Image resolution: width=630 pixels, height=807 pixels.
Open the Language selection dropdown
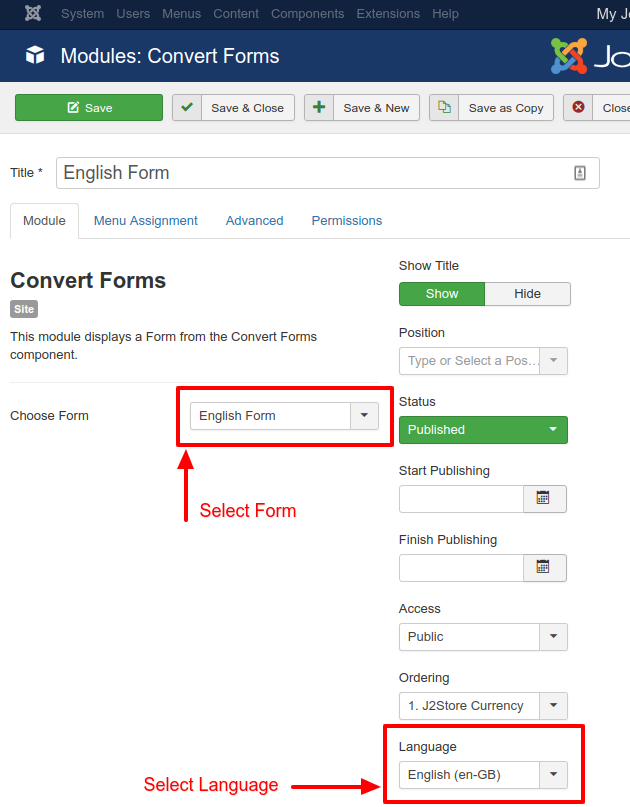552,774
